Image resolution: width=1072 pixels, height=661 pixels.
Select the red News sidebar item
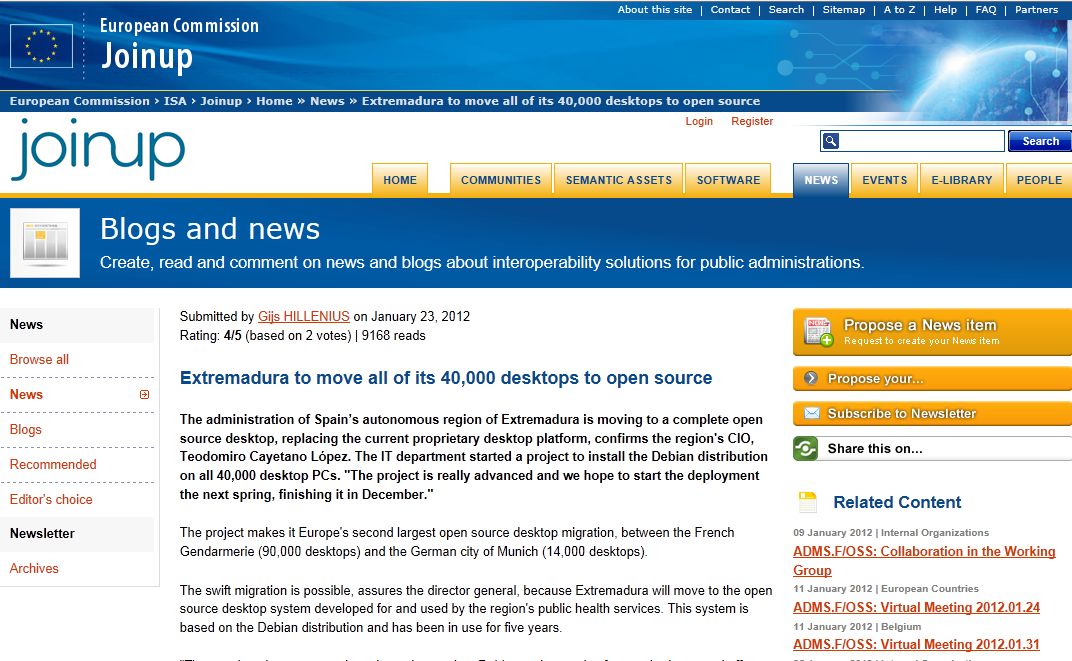[26, 394]
